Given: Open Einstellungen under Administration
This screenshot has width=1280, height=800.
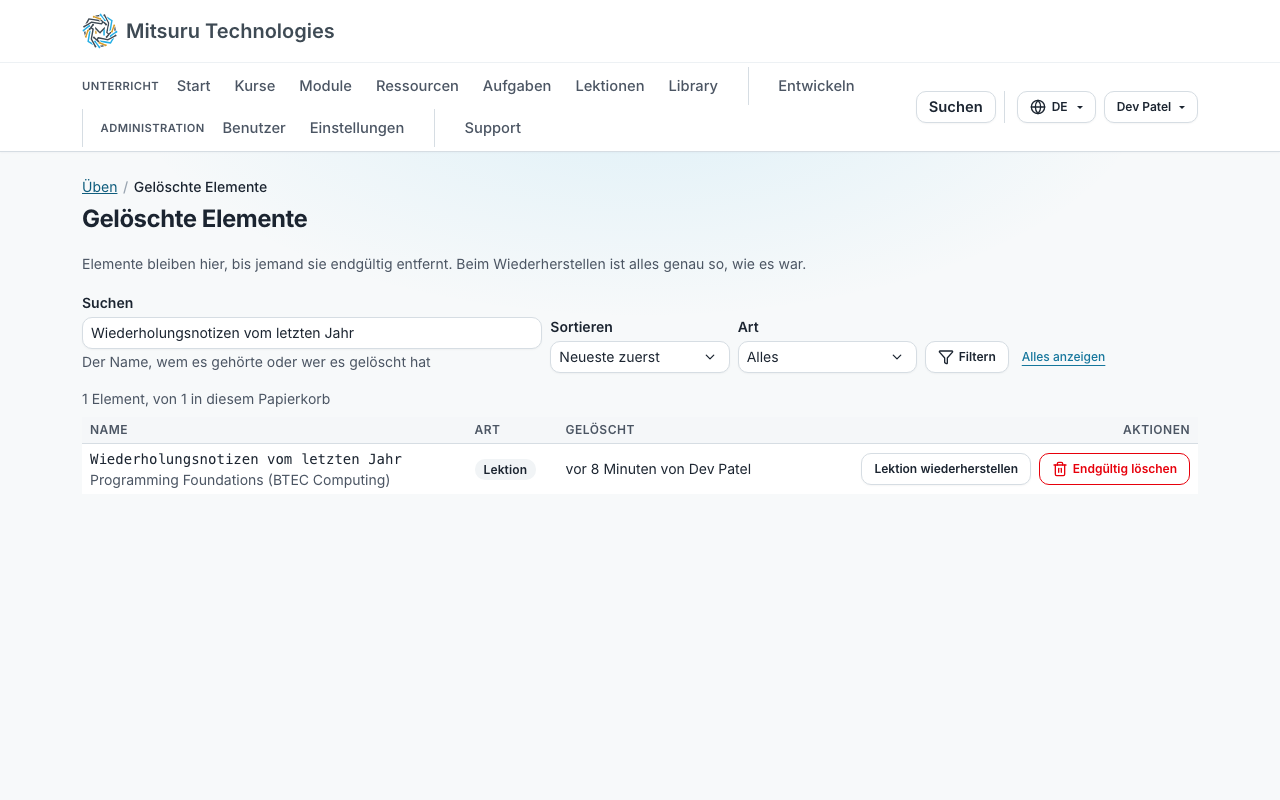Looking at the screenshot, I should 357,128.
